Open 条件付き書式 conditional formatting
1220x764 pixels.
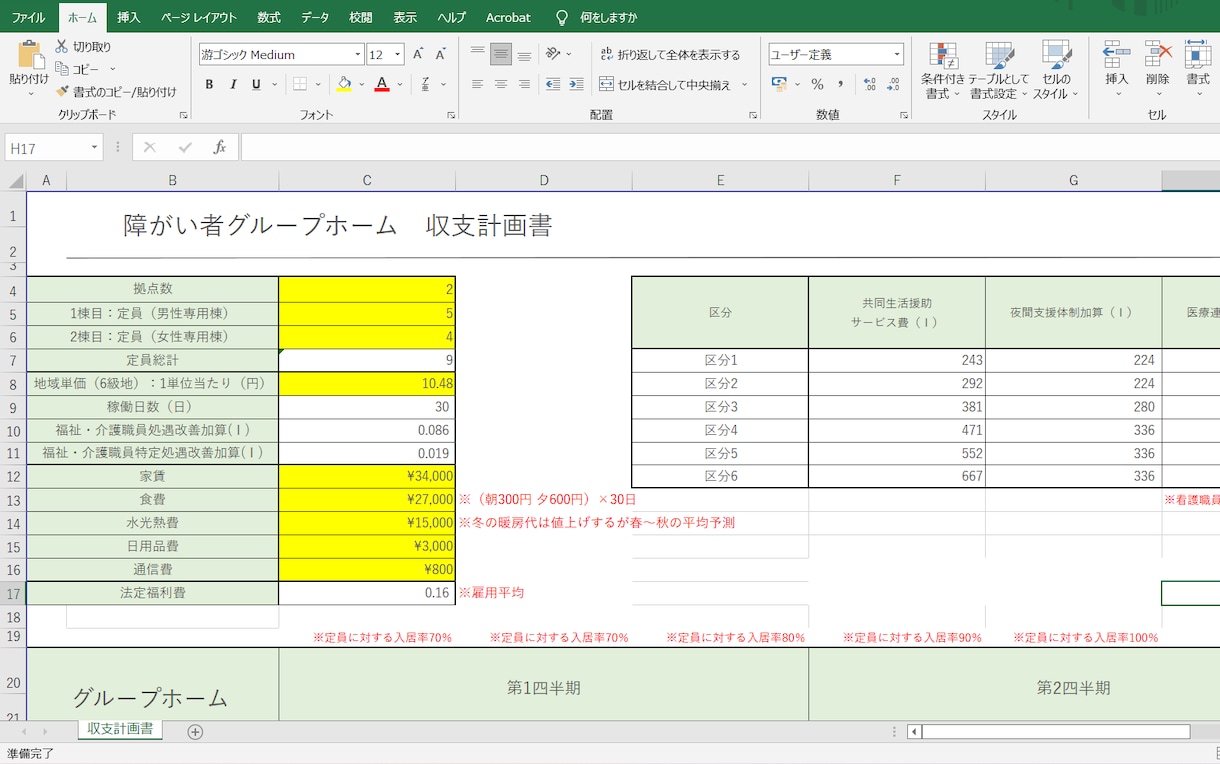(943, 70)
